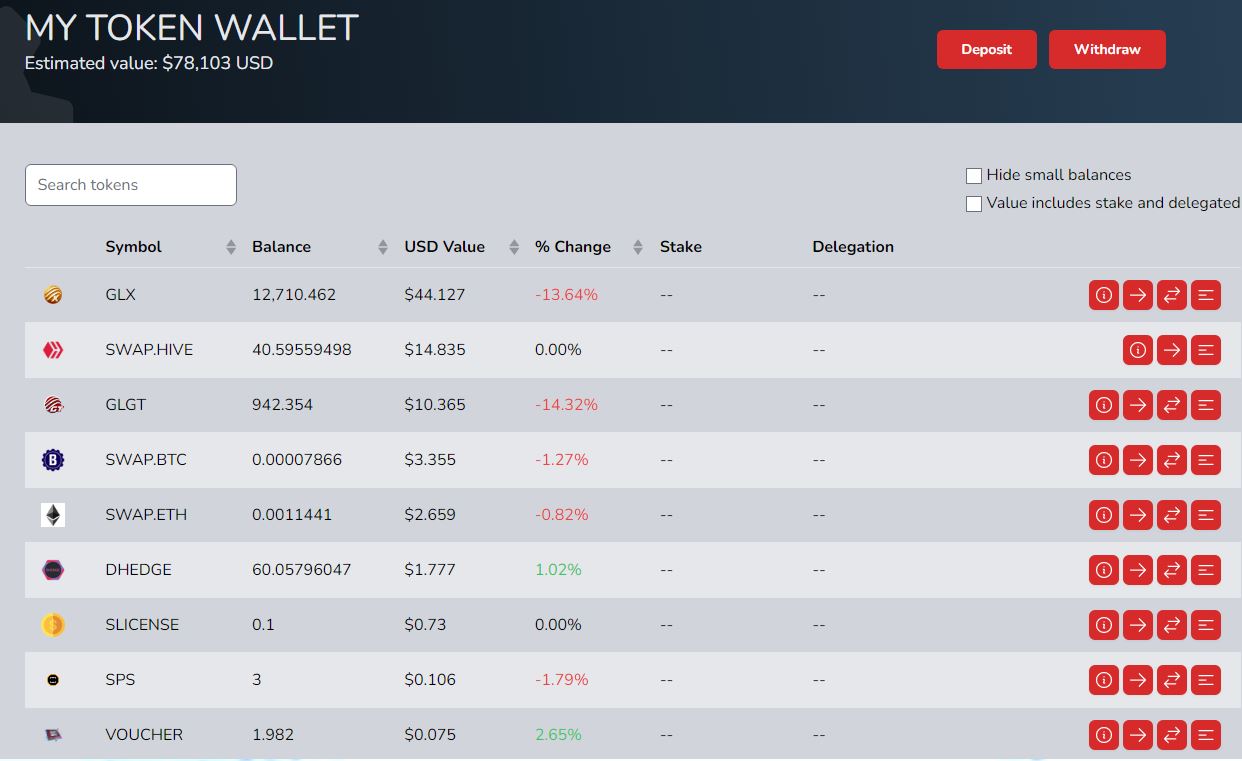Click the GLX token logo
The height and width of the screenshot is (761, 1242).
[53, 295]
